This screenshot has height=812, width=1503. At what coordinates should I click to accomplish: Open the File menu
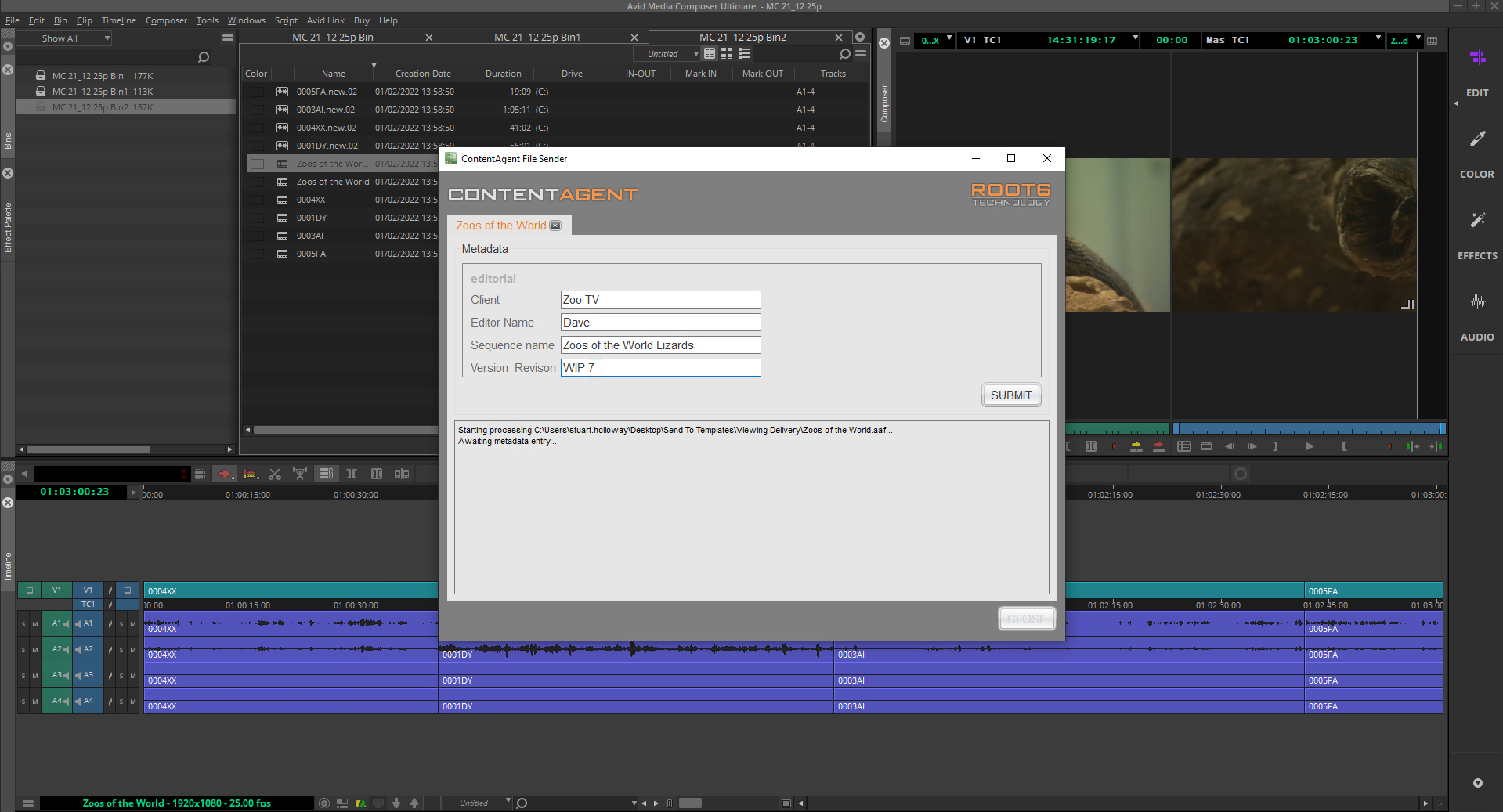click(13, 20)
